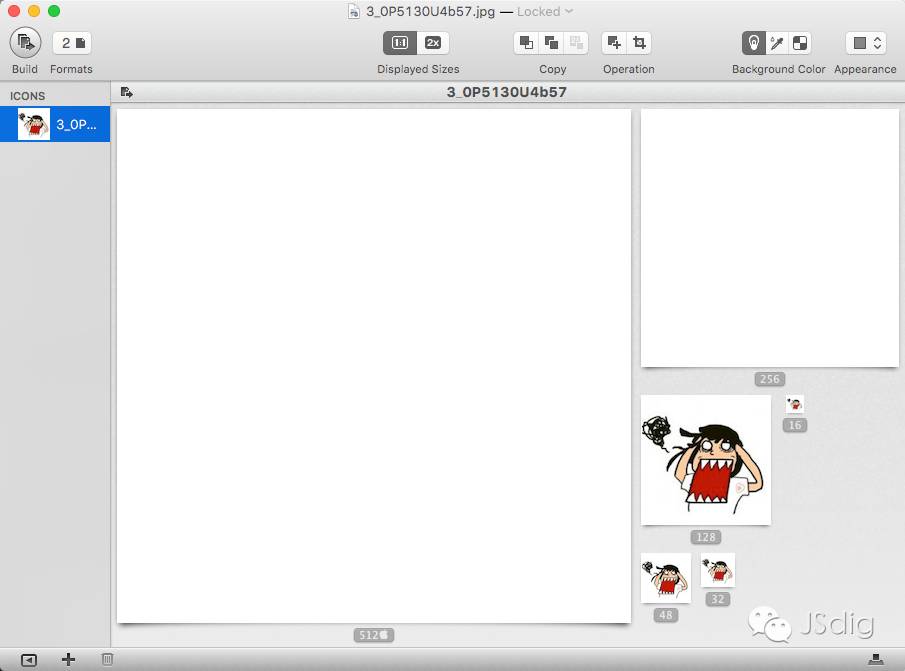Click the trash delete icon
The height and width of the screenshot is (671, 905).
click(107, 659)
